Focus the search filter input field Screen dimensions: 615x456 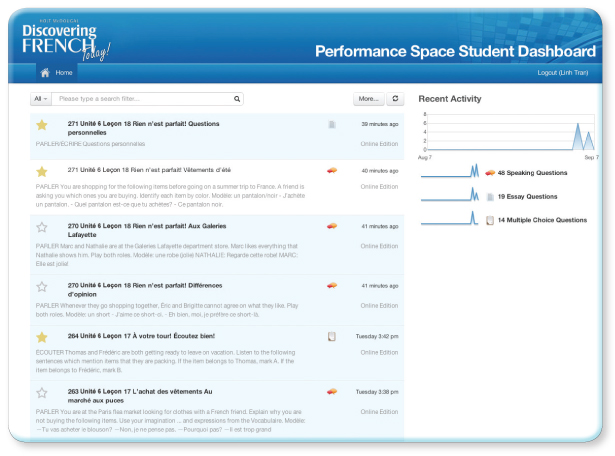click(142, 99)
